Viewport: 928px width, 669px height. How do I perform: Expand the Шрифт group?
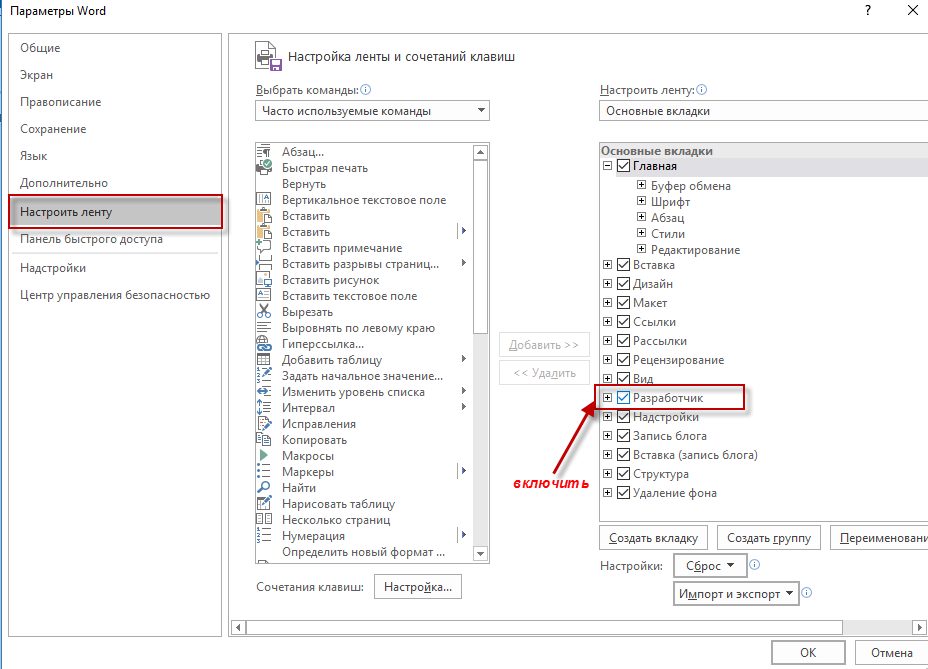[x=642, y=201]
